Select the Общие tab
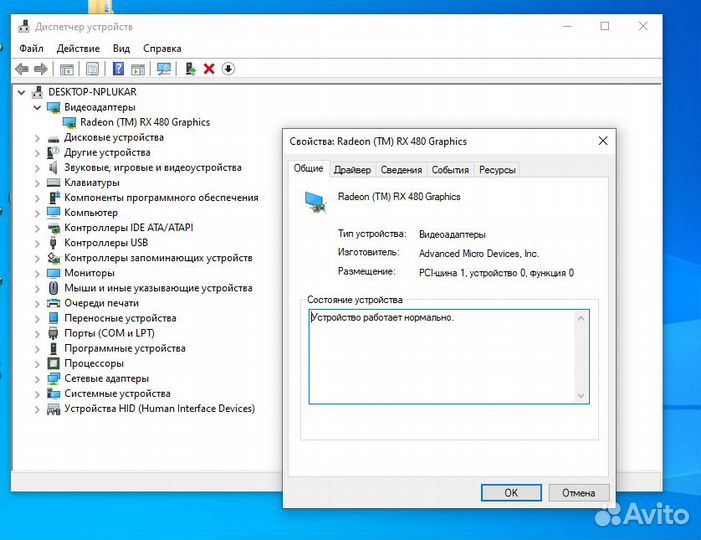 point(308,169)
